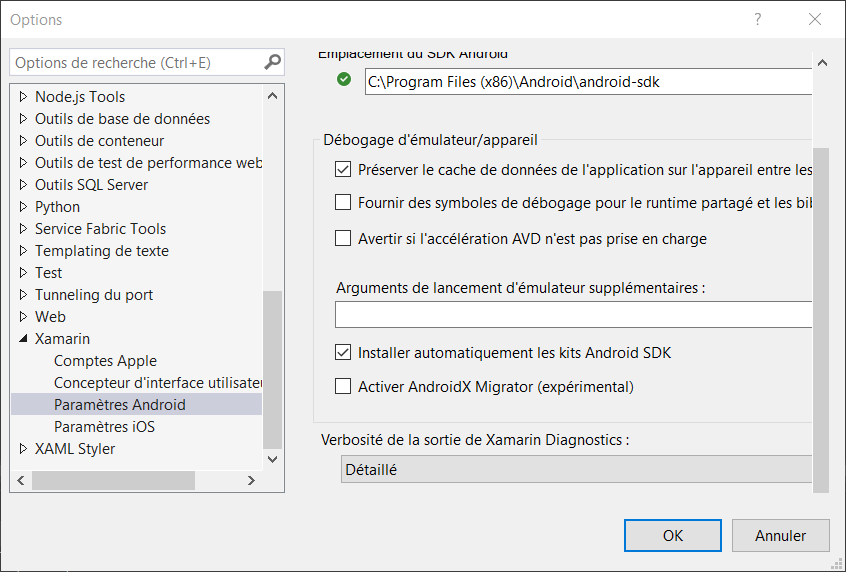Disable preserving application data cache checkbox

343,170
